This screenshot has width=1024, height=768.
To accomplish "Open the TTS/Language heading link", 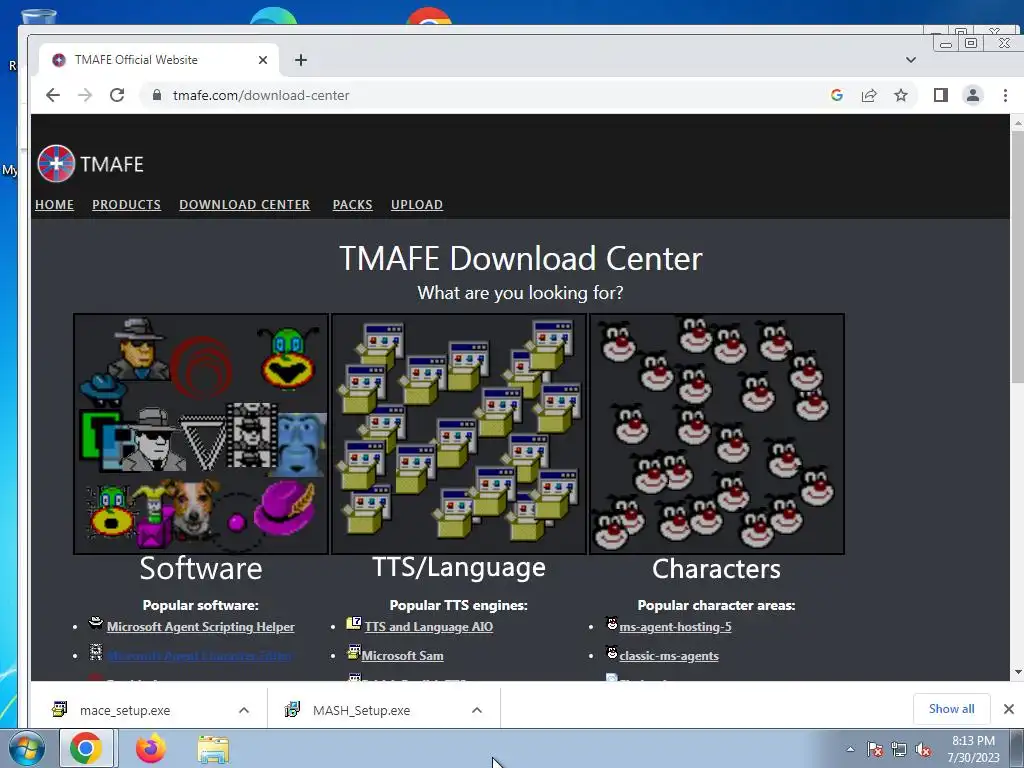I will [458, 567].
